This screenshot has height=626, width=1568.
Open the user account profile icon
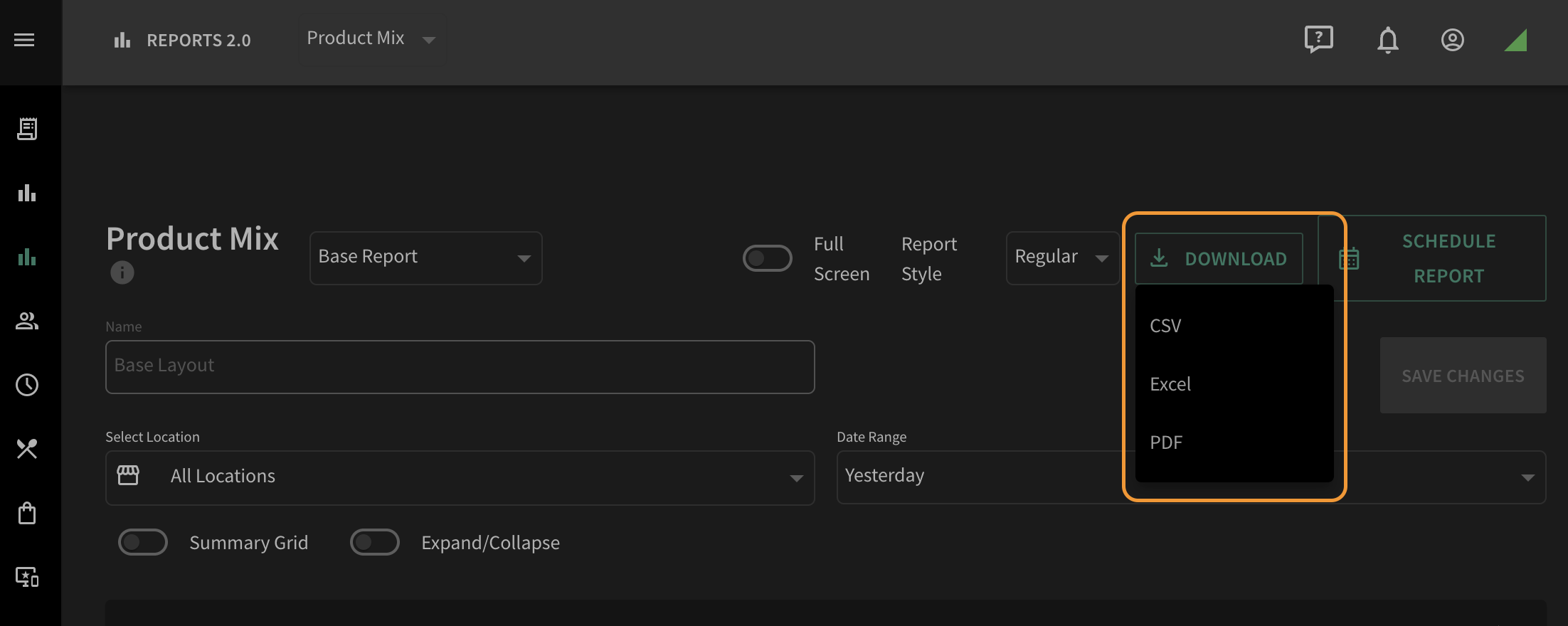click(1452, 40)
